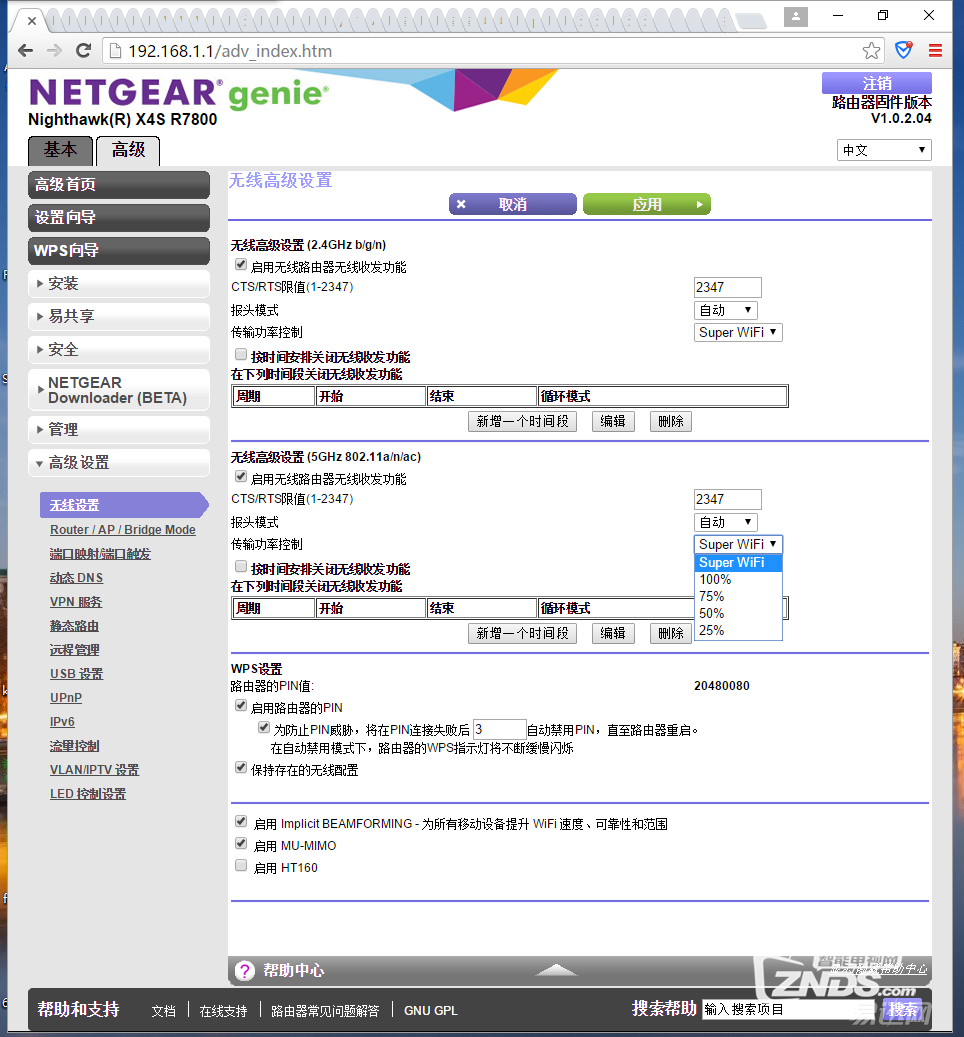Switch to the 基本 tab
Image resolution: width=964 pixels, height=1037 pixels.
click(60, 150)
